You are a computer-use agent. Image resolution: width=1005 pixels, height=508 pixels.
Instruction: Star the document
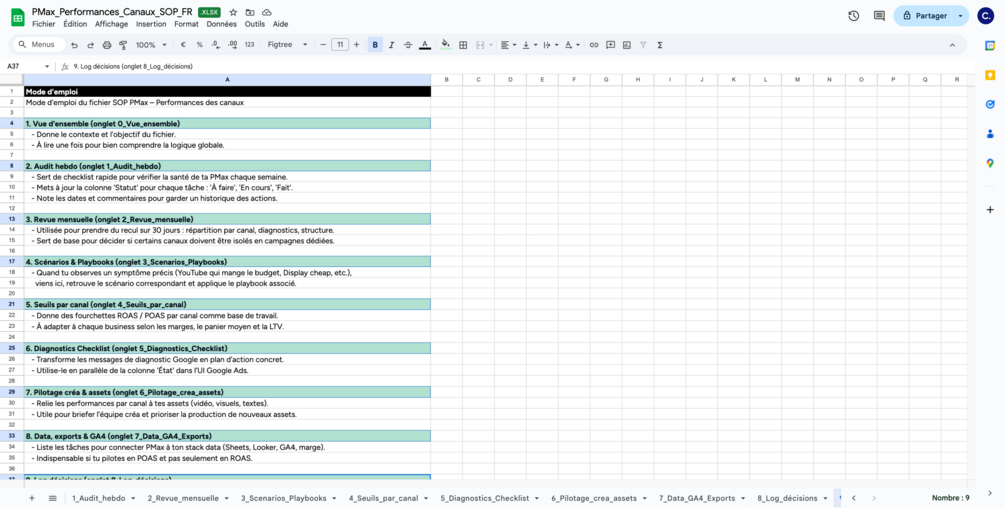click(233, 12)
